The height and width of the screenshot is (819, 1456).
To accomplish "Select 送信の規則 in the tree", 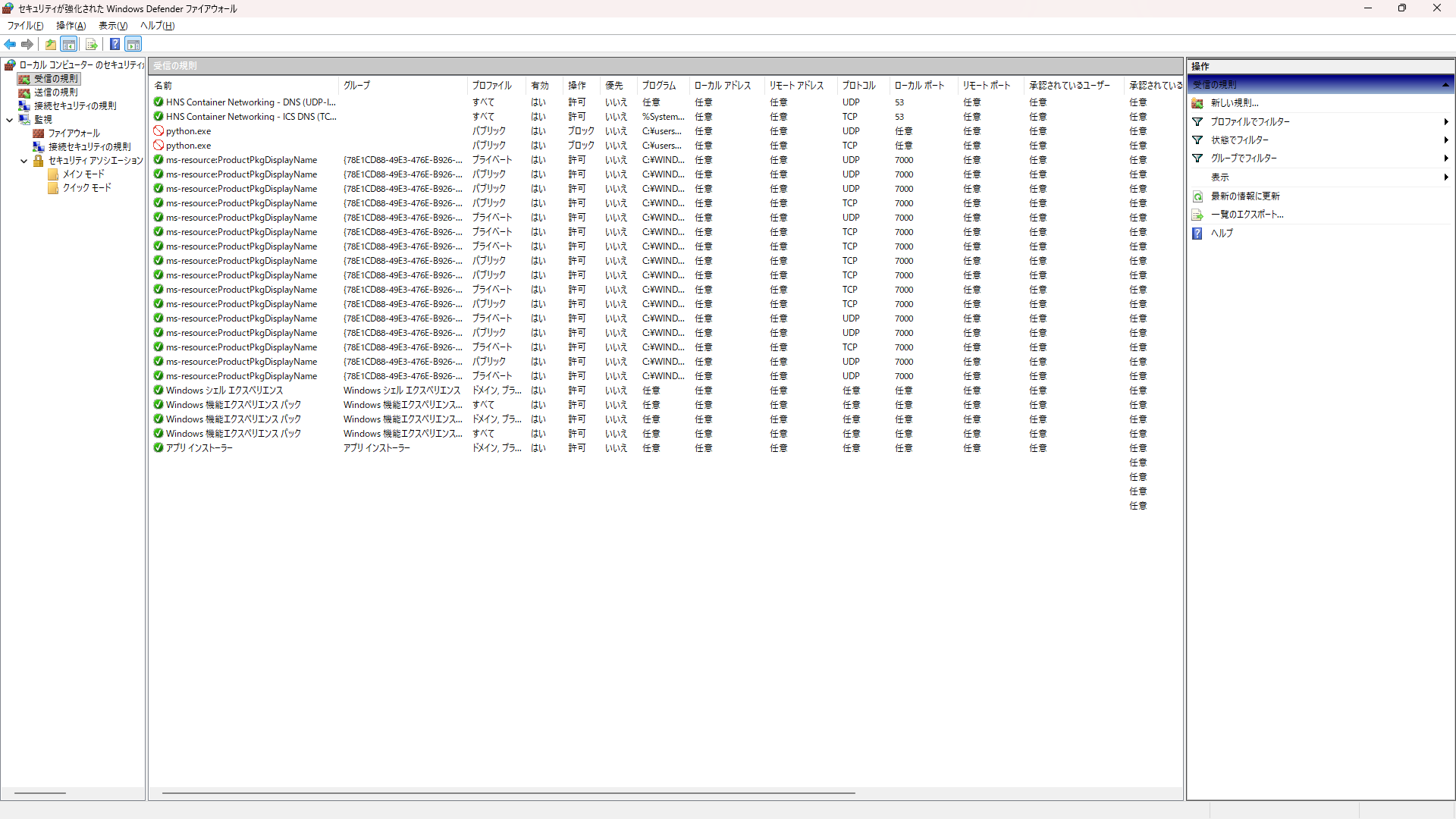I will (x=55, y=93).
